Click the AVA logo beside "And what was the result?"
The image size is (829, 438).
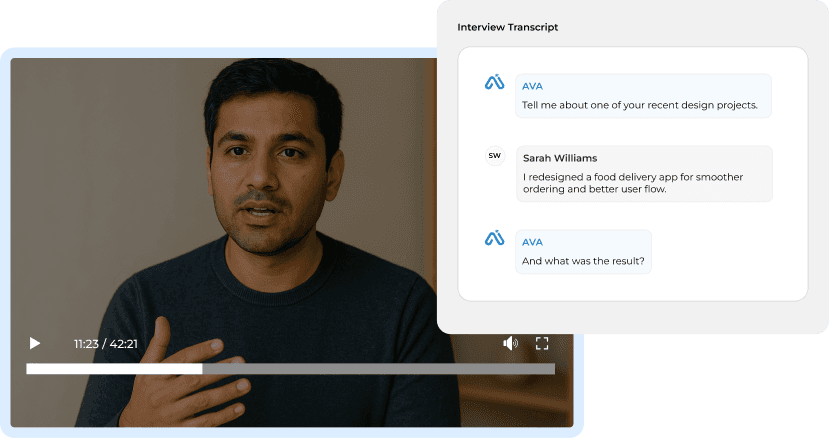point(494,238)
